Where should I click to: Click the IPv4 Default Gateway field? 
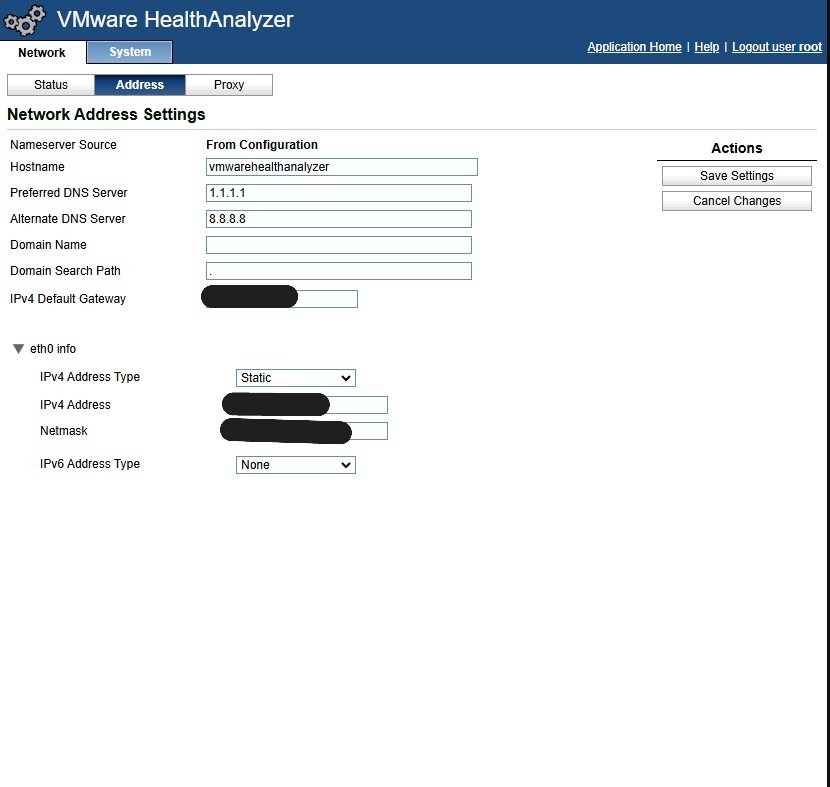coord(282,298)
